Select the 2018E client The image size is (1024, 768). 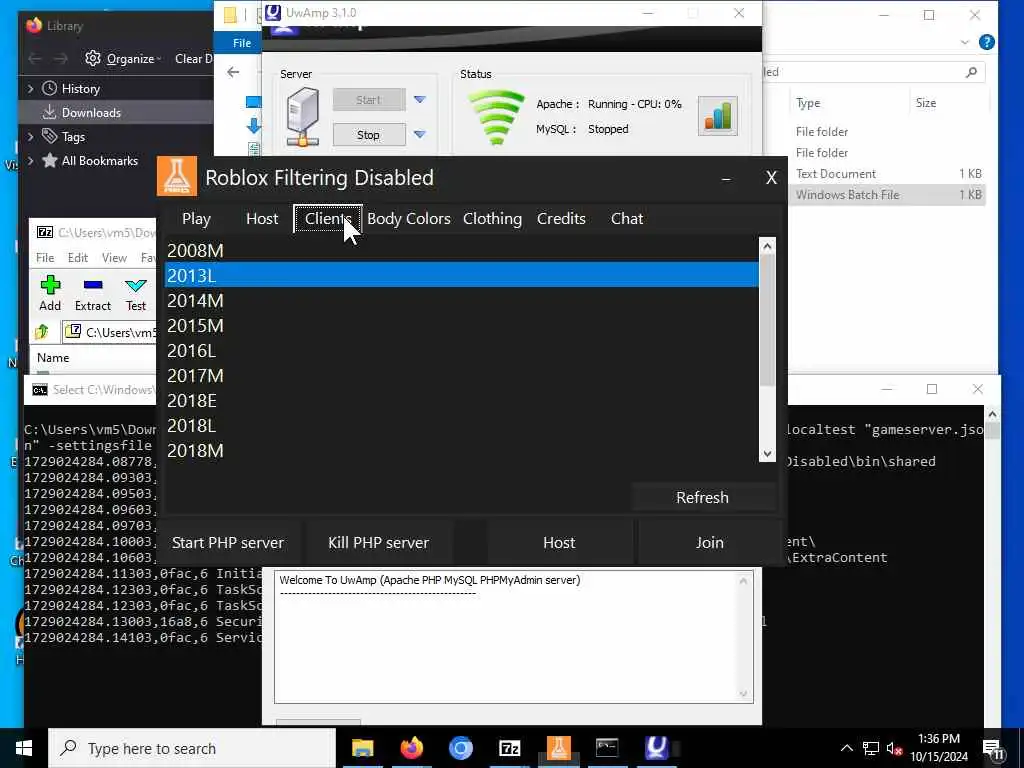coord(461,400)
